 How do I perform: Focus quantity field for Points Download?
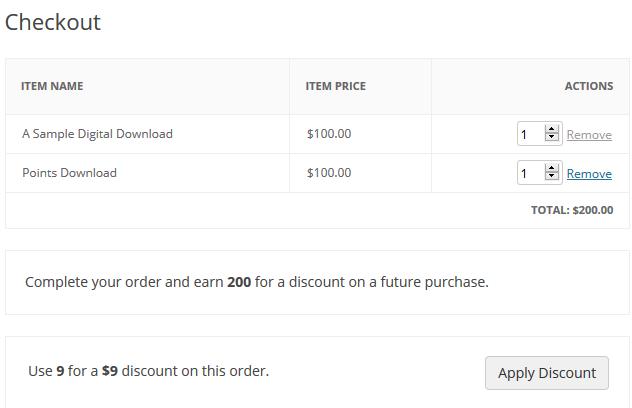[530, 173]
